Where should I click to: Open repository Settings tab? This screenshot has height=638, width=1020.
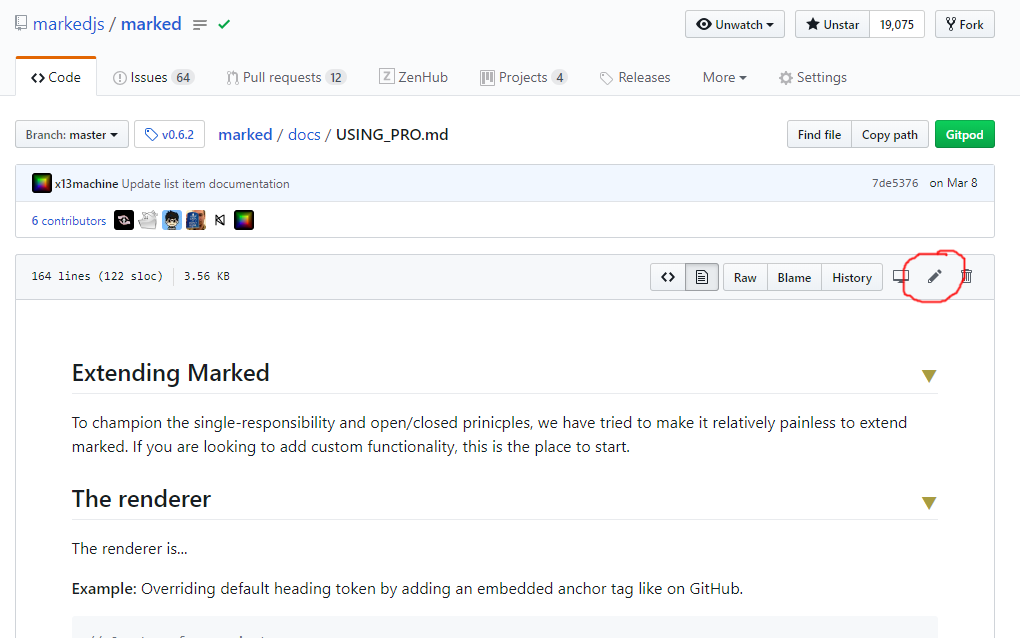pyautogui.click(x=812, y=77)
